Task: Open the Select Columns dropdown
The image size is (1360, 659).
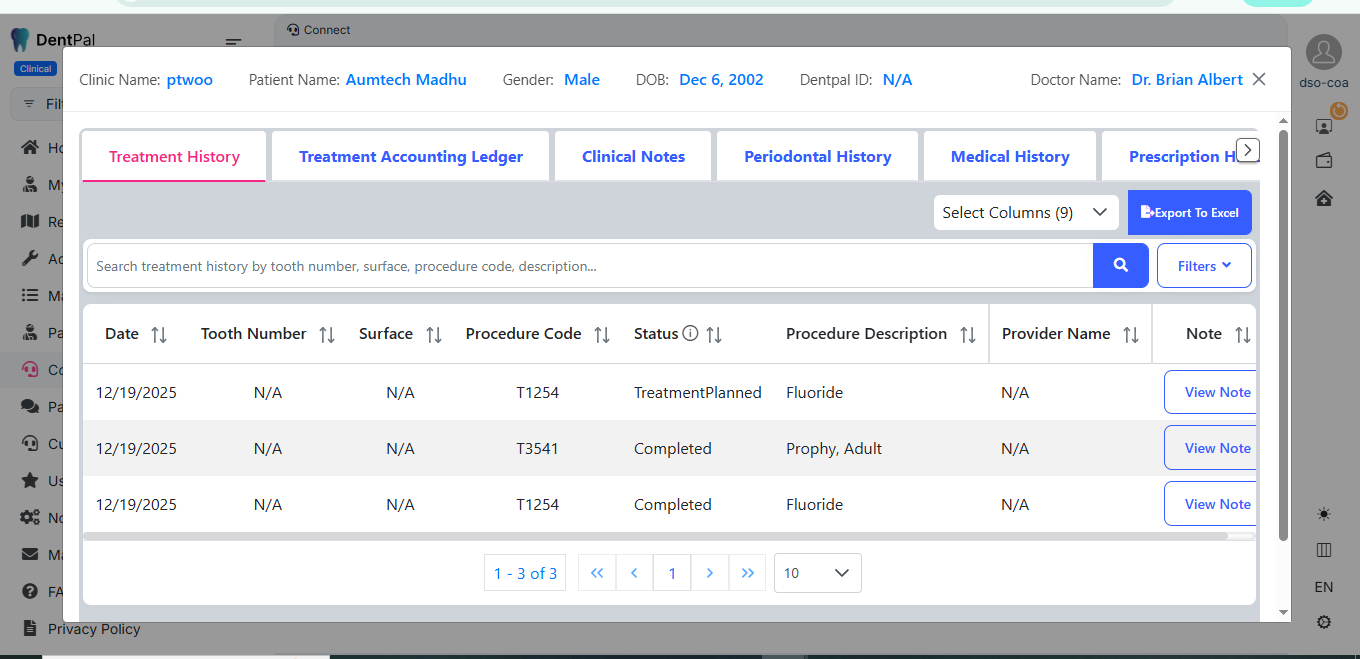Action: (1025, 212)
